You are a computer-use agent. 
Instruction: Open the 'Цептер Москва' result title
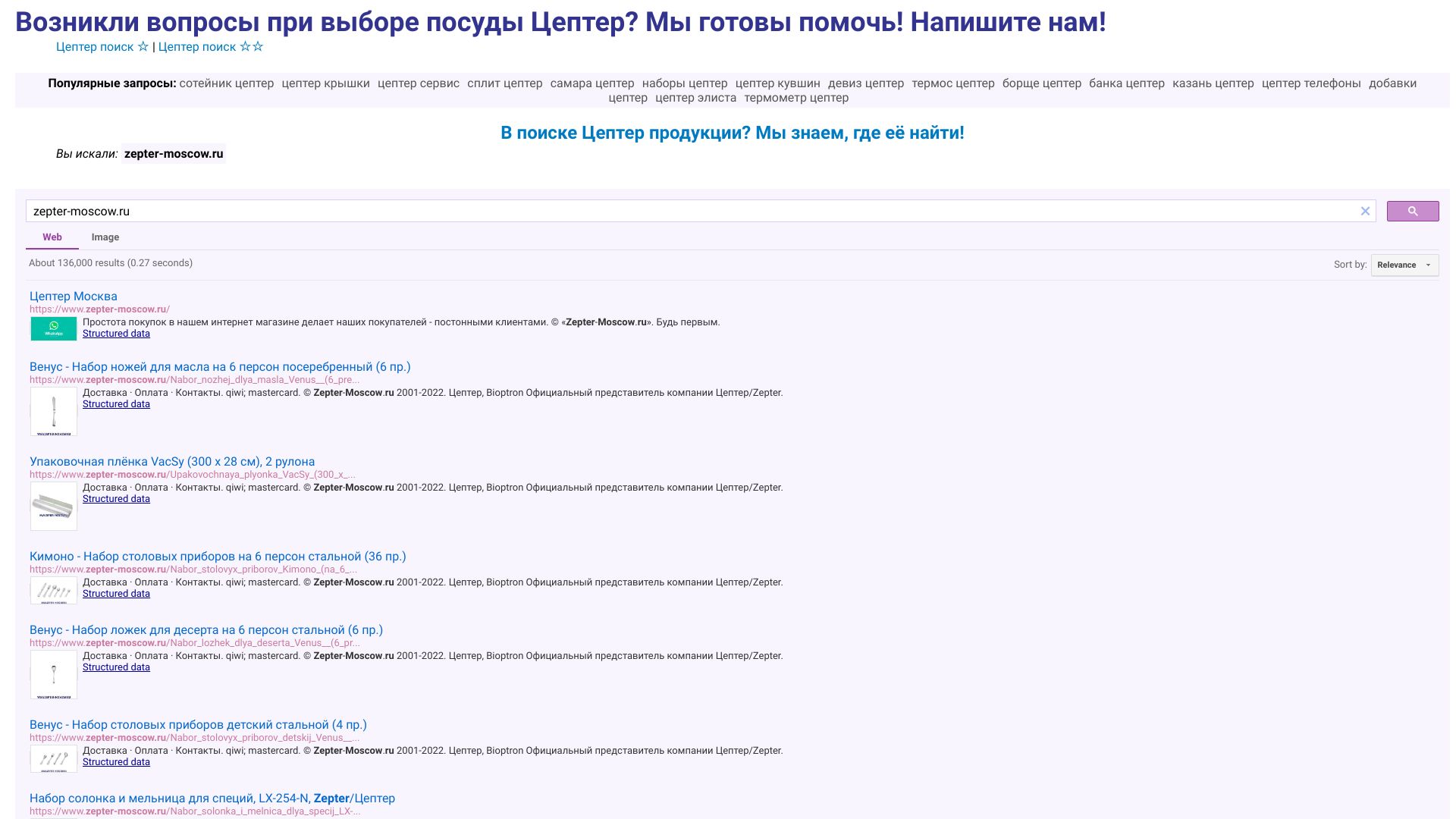coord(74,297)
